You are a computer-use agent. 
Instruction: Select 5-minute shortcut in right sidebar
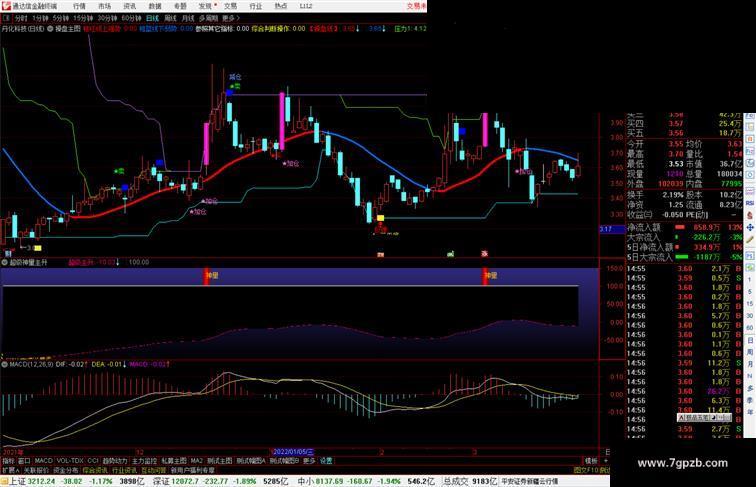[x=750, y=292]
